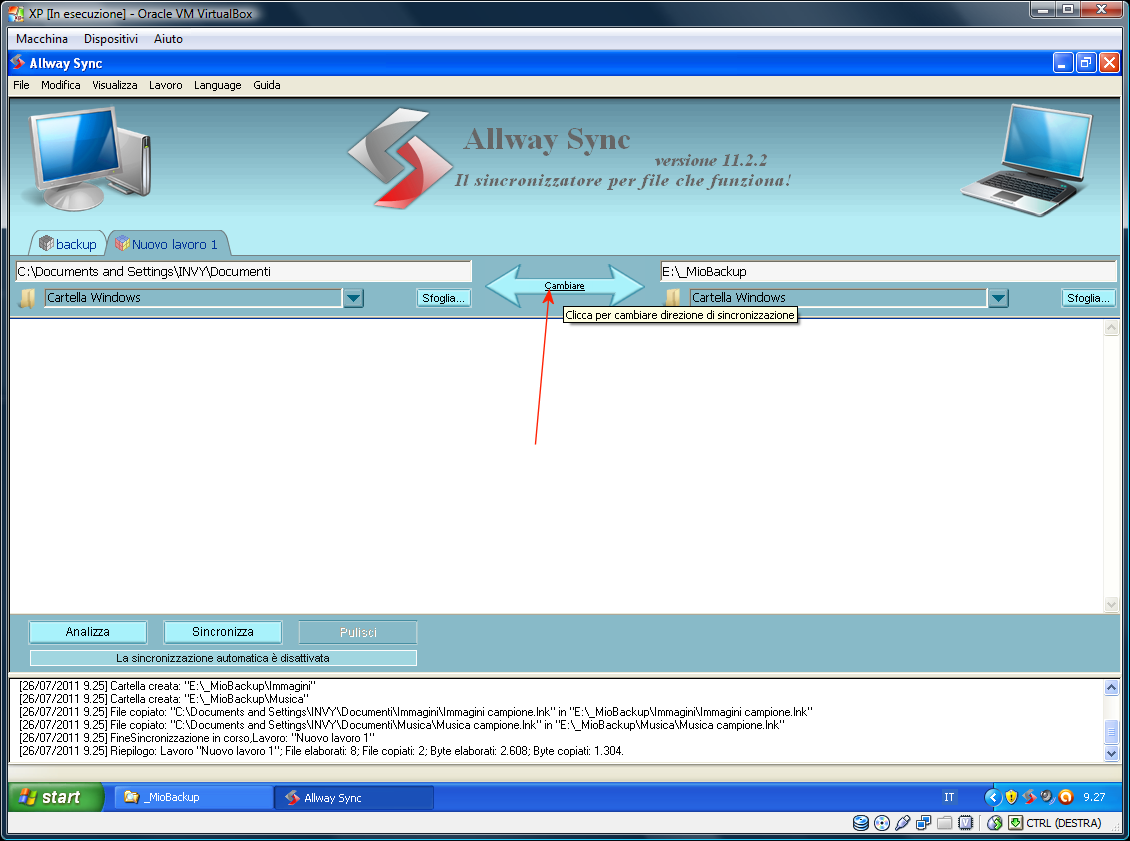Click the Allway Sync logo arrows

pyautogui.click(x=400, y=159)
